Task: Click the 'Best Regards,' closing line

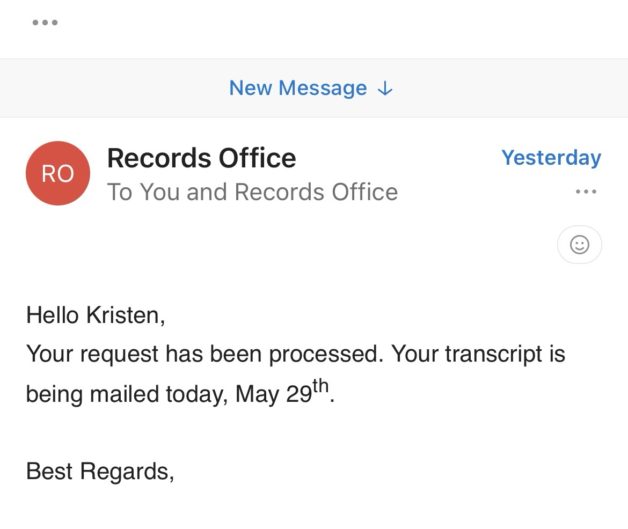Action: click(x=100, y=470)
